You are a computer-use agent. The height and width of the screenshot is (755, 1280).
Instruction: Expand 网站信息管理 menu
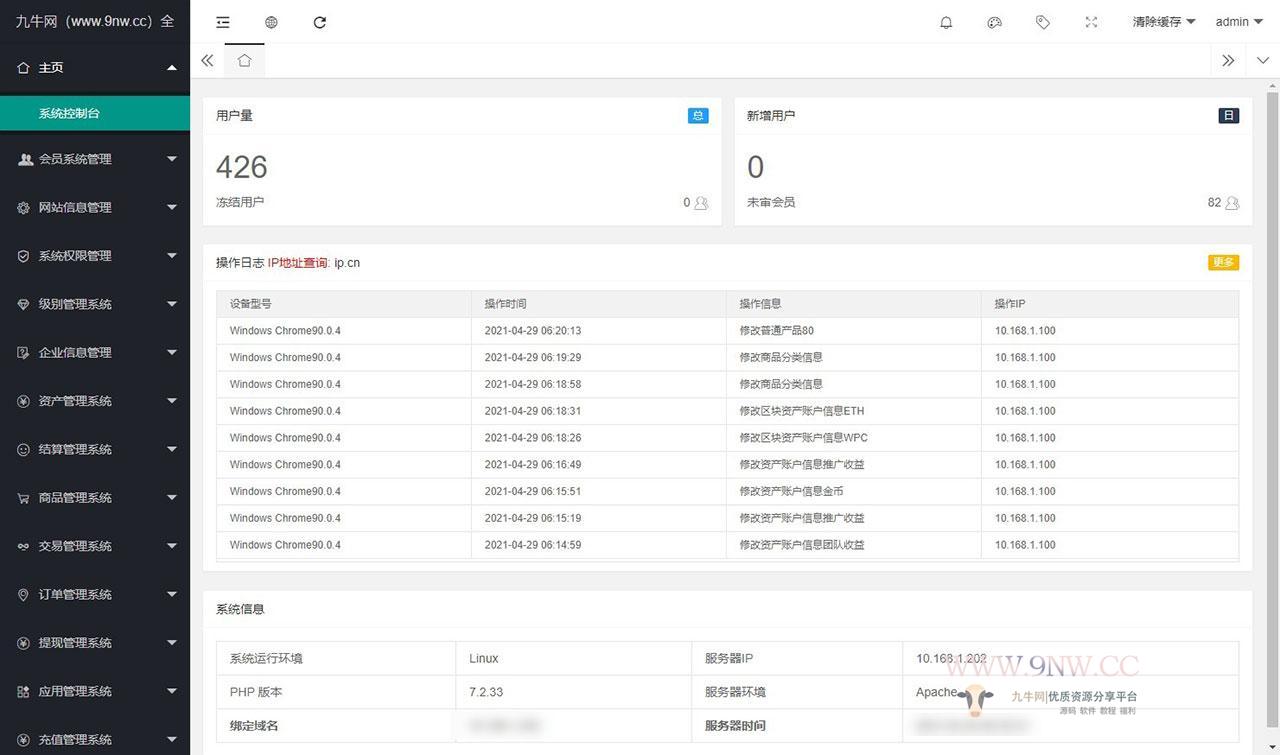click(x=95, y=207)
